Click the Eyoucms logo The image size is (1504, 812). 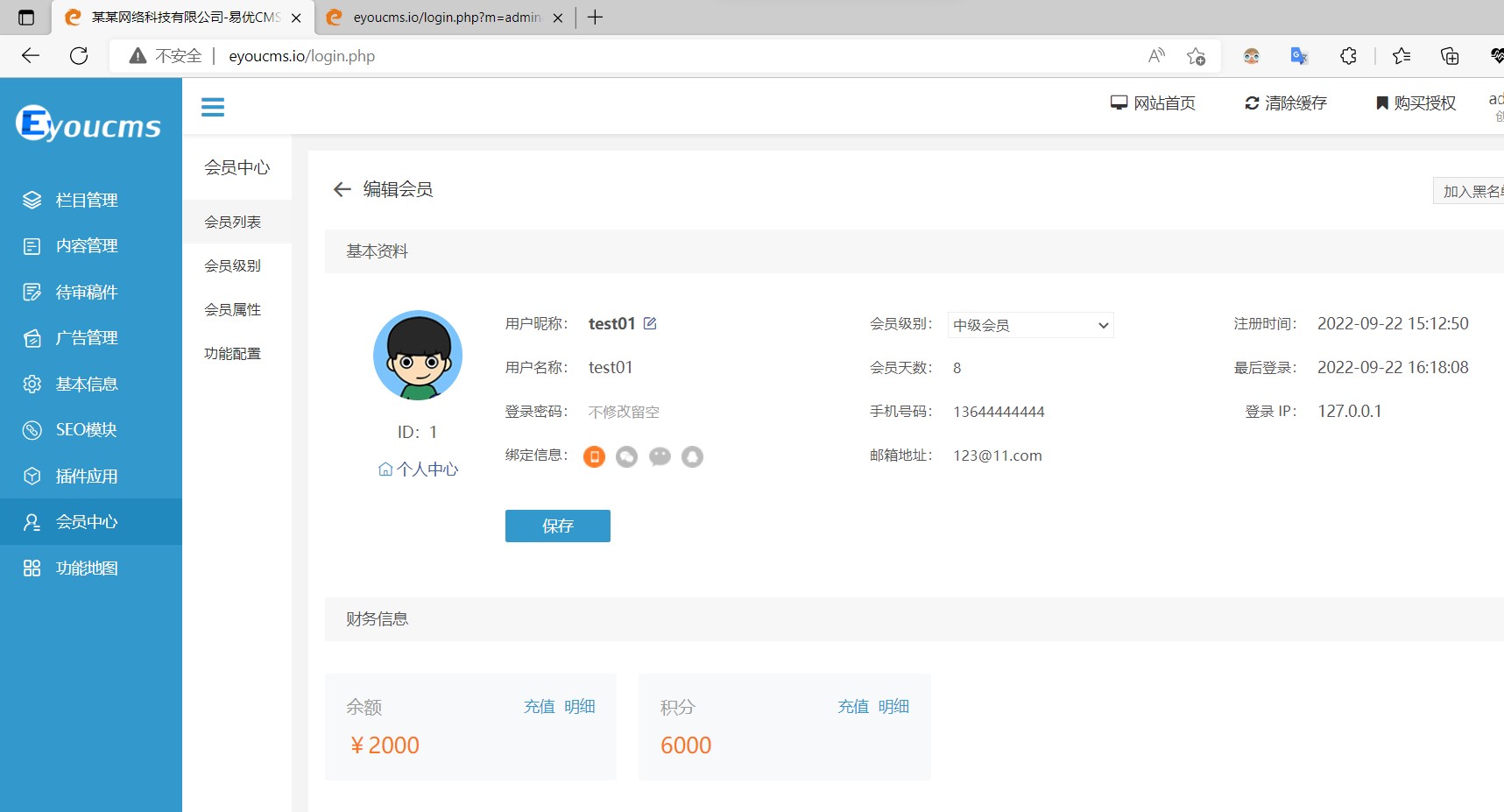[x=88, y=124]
